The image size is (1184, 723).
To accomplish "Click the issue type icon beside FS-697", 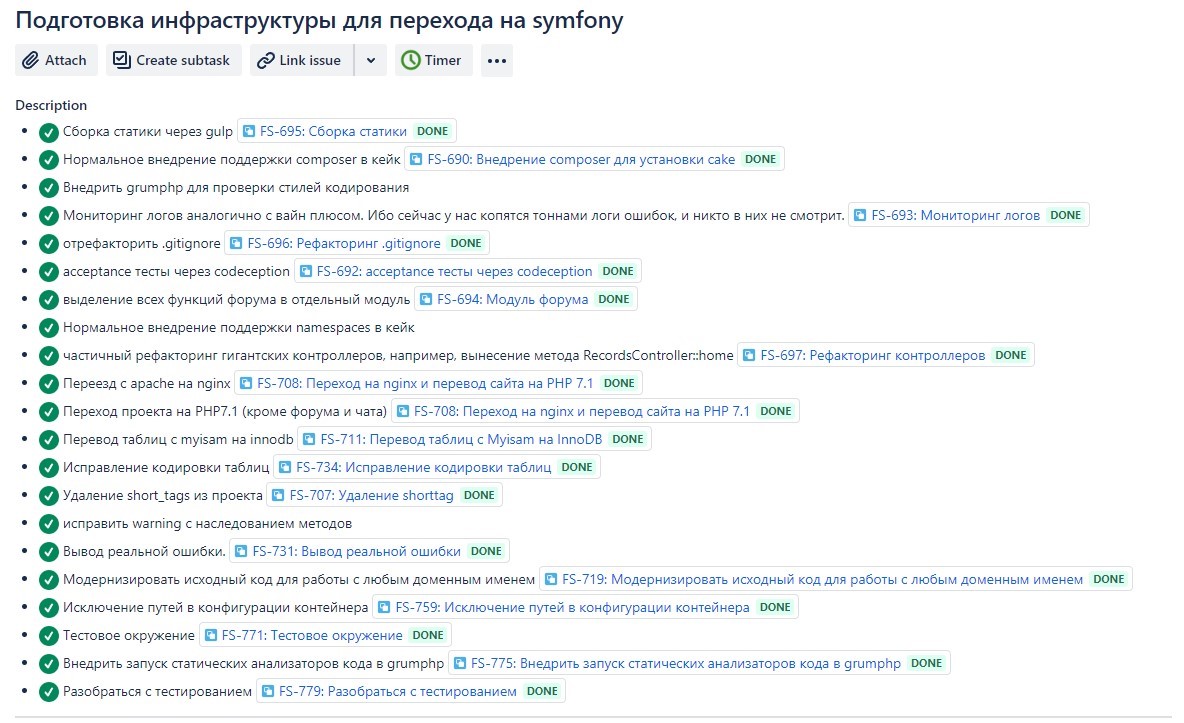I will [748, 355].
